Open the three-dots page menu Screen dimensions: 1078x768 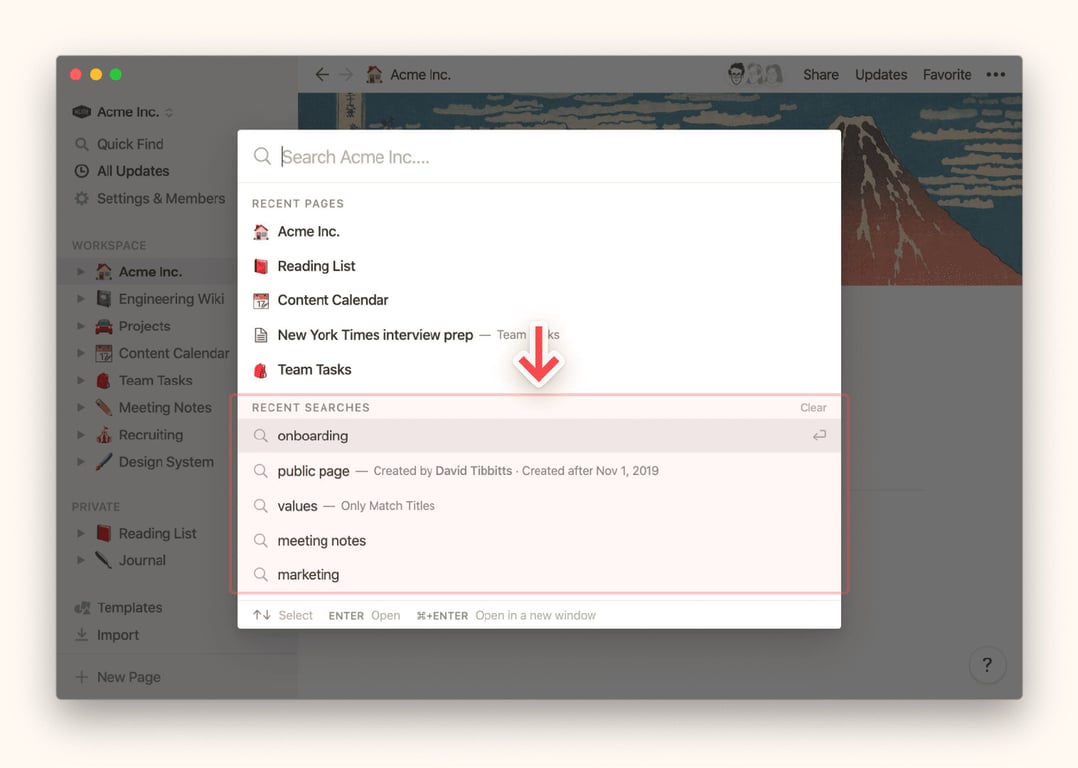996,74
